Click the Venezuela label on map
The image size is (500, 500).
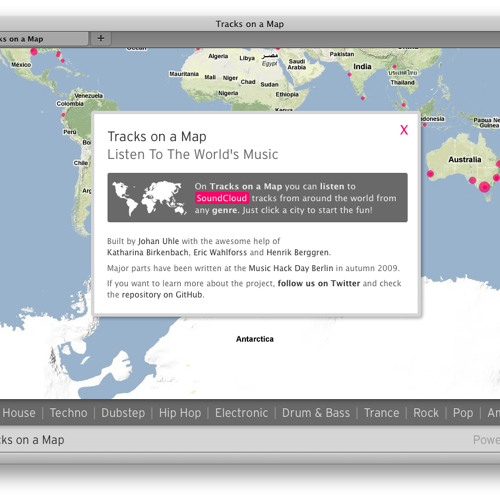89,96
